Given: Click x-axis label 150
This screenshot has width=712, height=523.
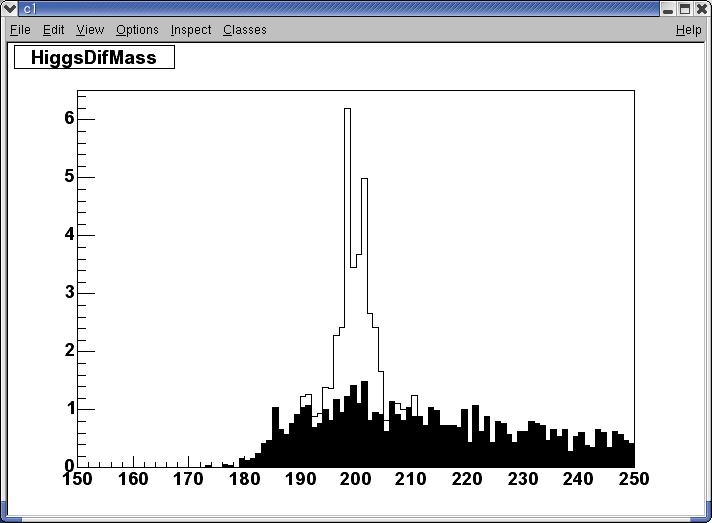Looking at the screenshot, I should click(77, 479).
